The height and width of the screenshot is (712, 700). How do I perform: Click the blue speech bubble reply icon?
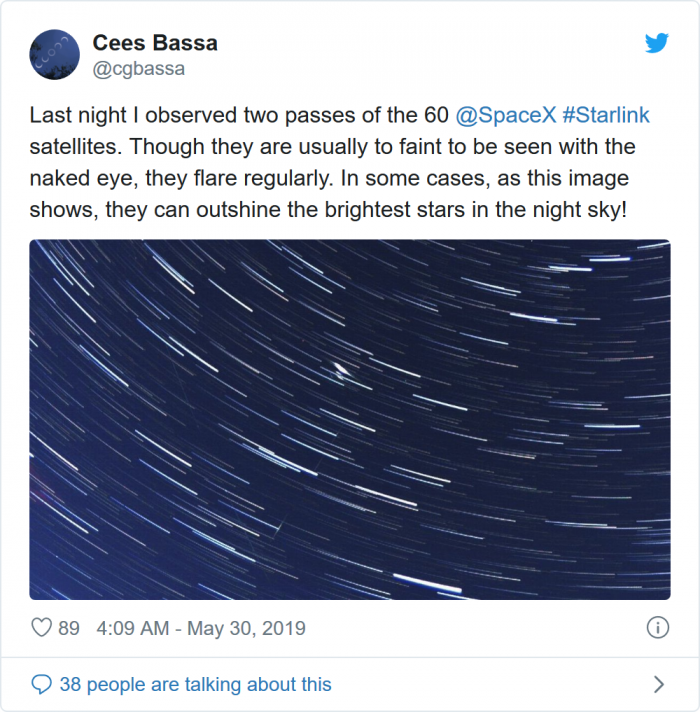point(42,685)
